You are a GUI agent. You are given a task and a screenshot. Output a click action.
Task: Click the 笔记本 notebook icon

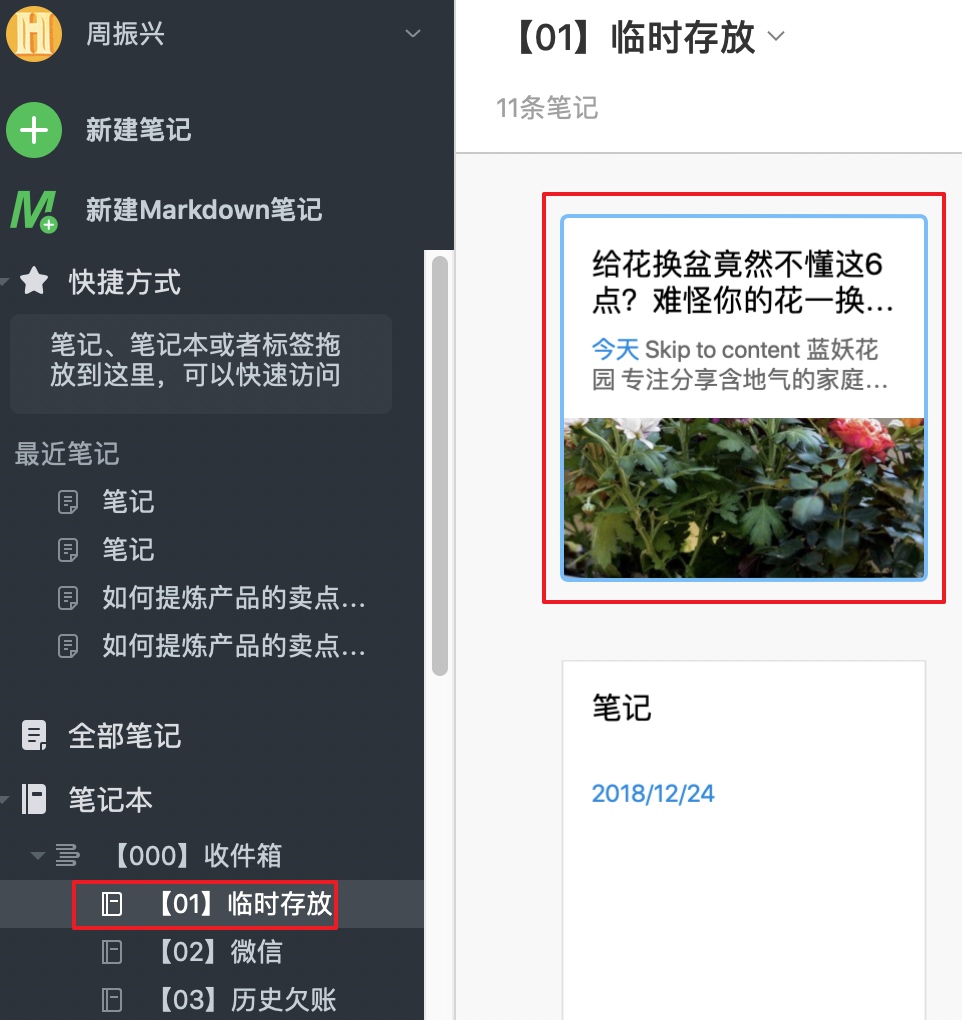coord(34,799)
